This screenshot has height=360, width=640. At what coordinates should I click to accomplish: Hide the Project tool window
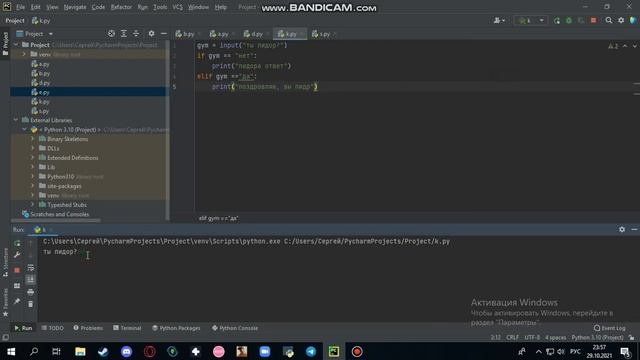point(164,34)
